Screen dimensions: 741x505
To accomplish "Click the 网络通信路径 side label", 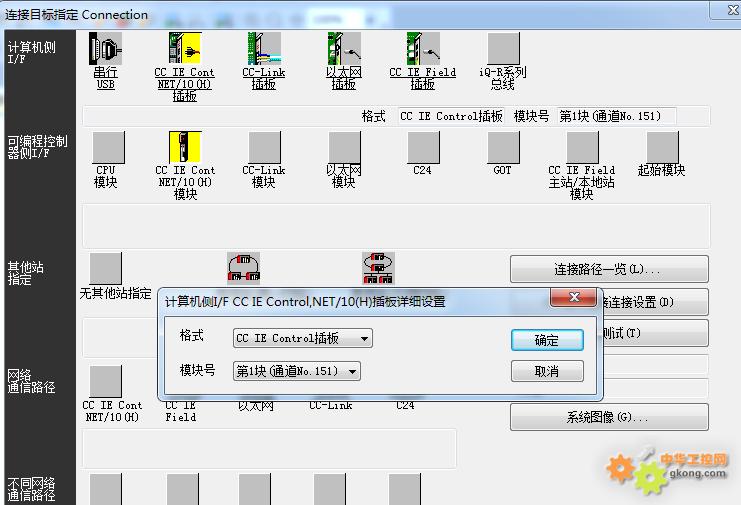I will click(31, 381).
